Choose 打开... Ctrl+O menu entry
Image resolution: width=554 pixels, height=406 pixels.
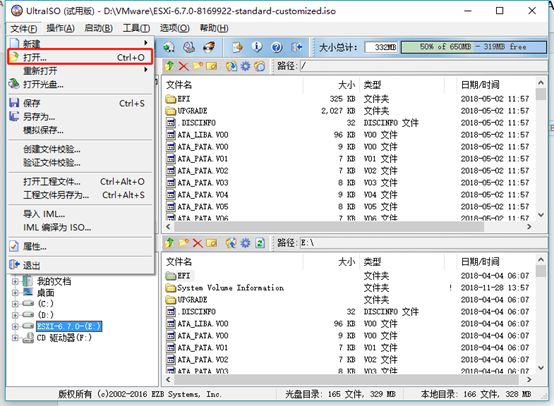tap(80, 57)
